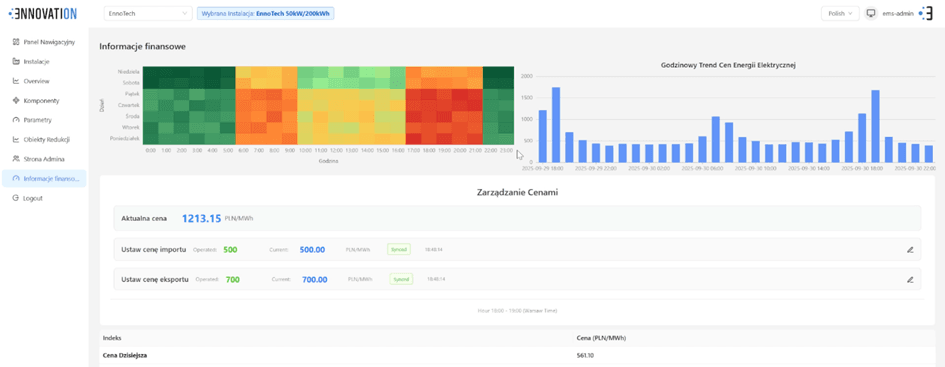Click the Wybrana Instalacja EnnoTech 50kW/200kWh tag
Image resolution: width=945 pixels, height=367 pixels.
(x=266, y=13)
